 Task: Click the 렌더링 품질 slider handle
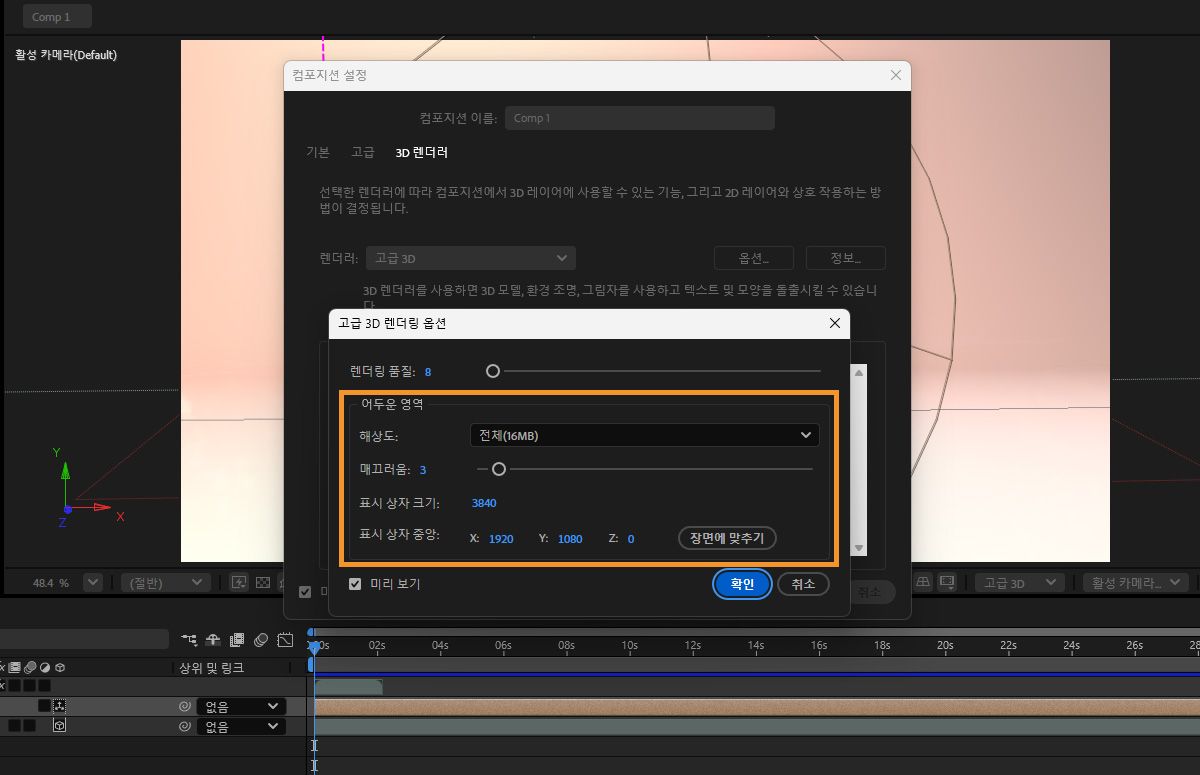(492, 371)
